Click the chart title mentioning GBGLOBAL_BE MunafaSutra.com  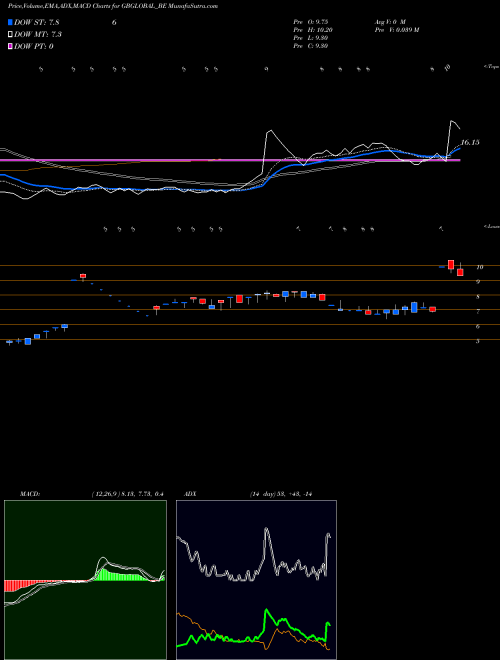point(113,6)
